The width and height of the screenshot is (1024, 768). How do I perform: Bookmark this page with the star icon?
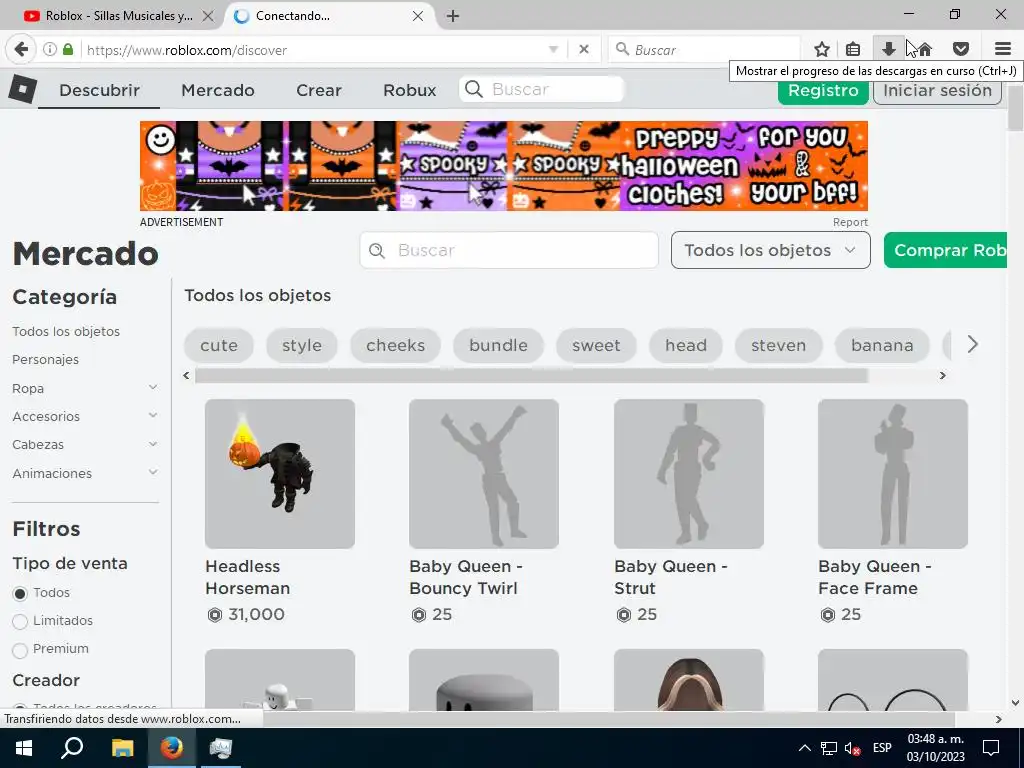pos(822,50)
